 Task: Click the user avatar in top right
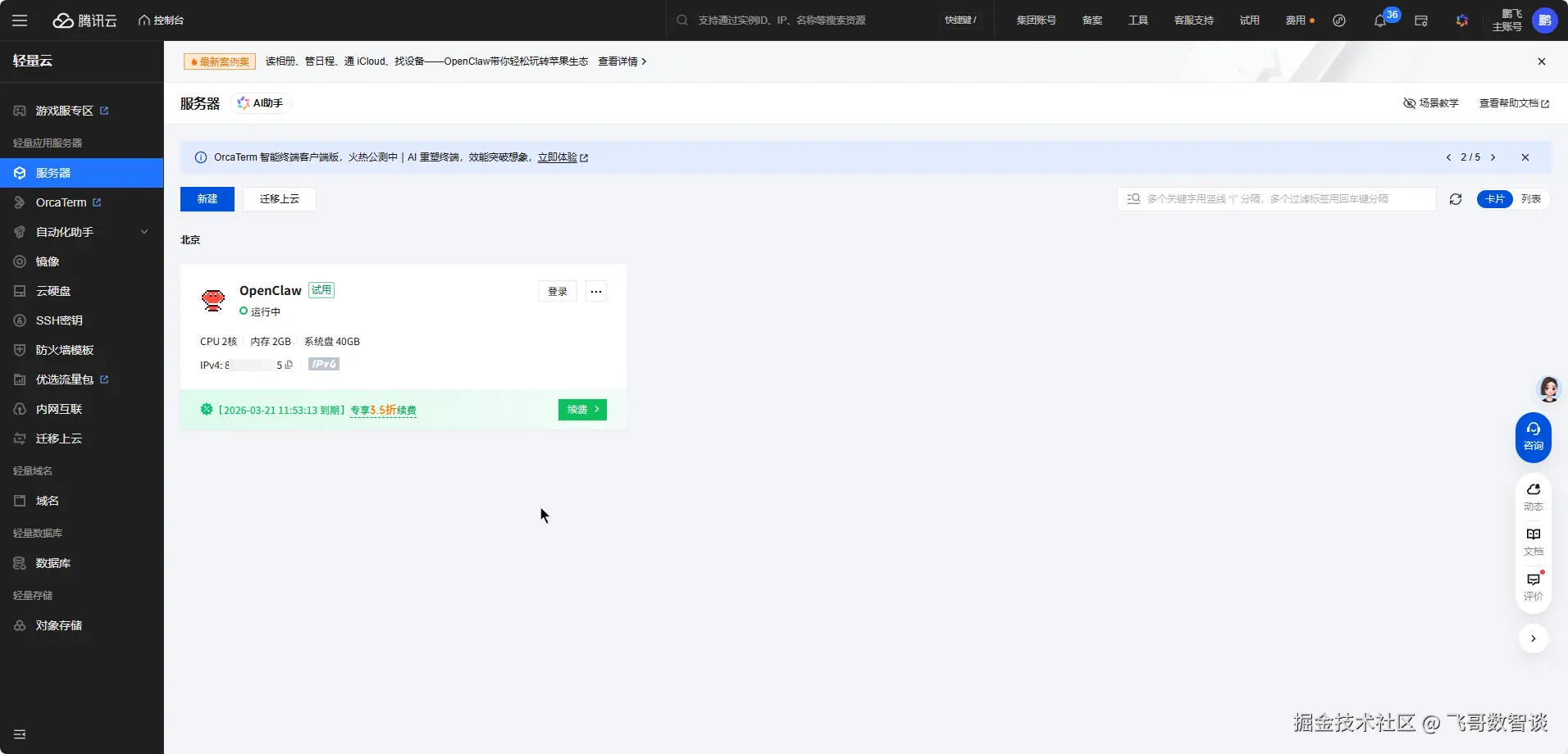[1545, 20]
